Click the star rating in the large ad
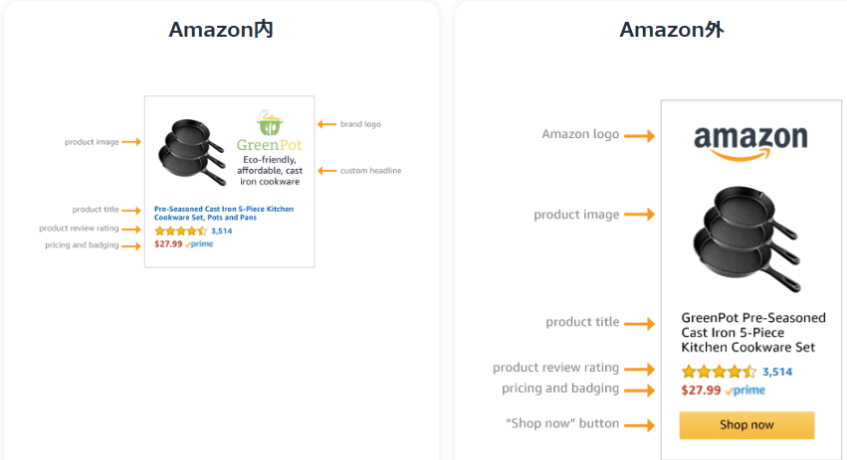847x460 pixels. (x=718, y=371)
